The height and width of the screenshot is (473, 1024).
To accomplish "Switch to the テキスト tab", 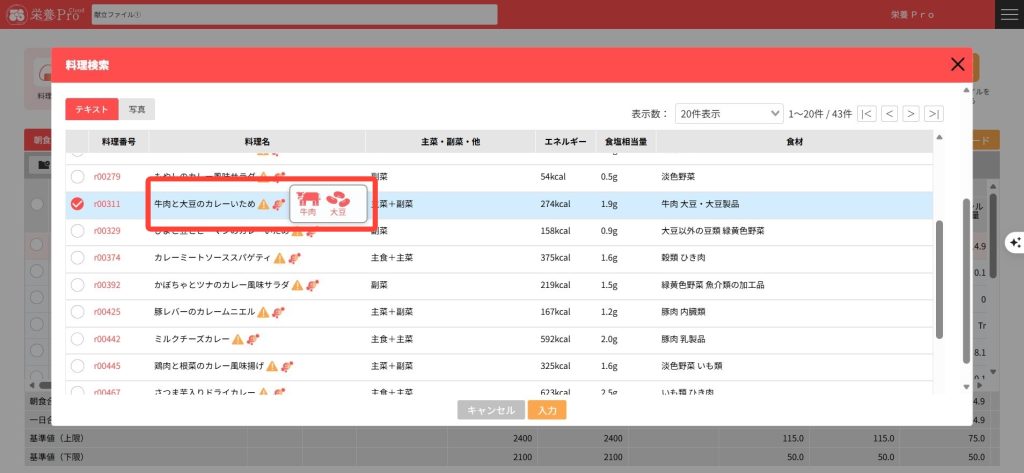I will pyautogui.click(x=91, y=109).
